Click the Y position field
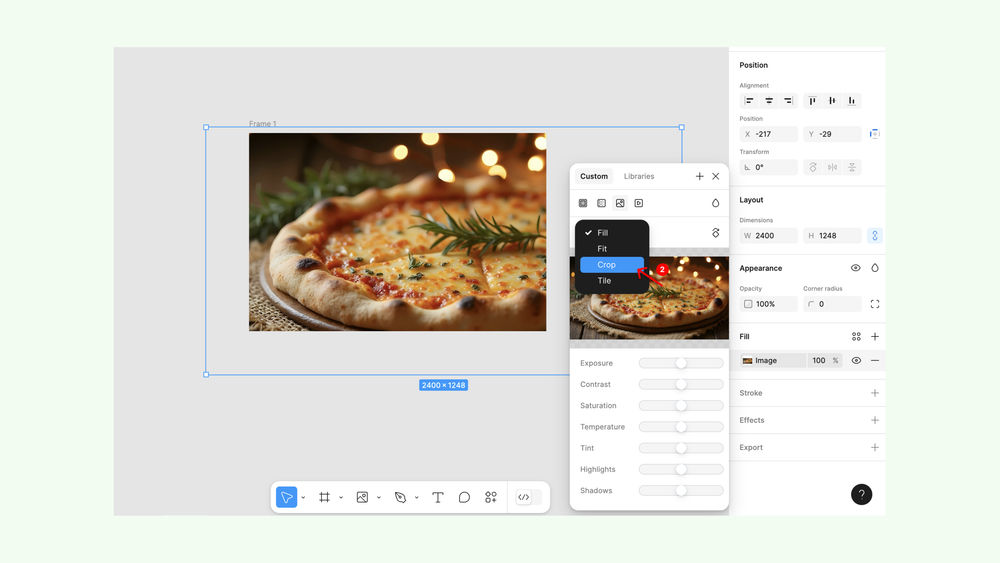Screen dimensions: 1000x563 832,134
